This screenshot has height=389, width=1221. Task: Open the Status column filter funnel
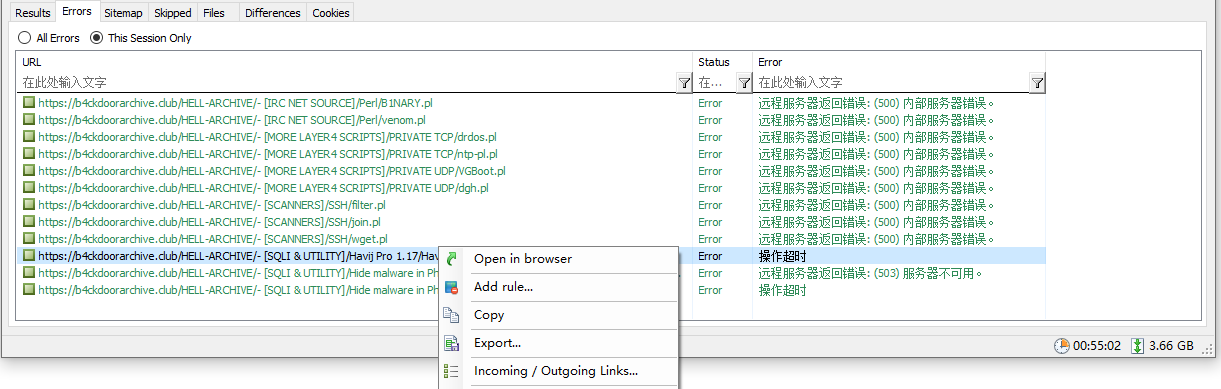tap(744, 82)
